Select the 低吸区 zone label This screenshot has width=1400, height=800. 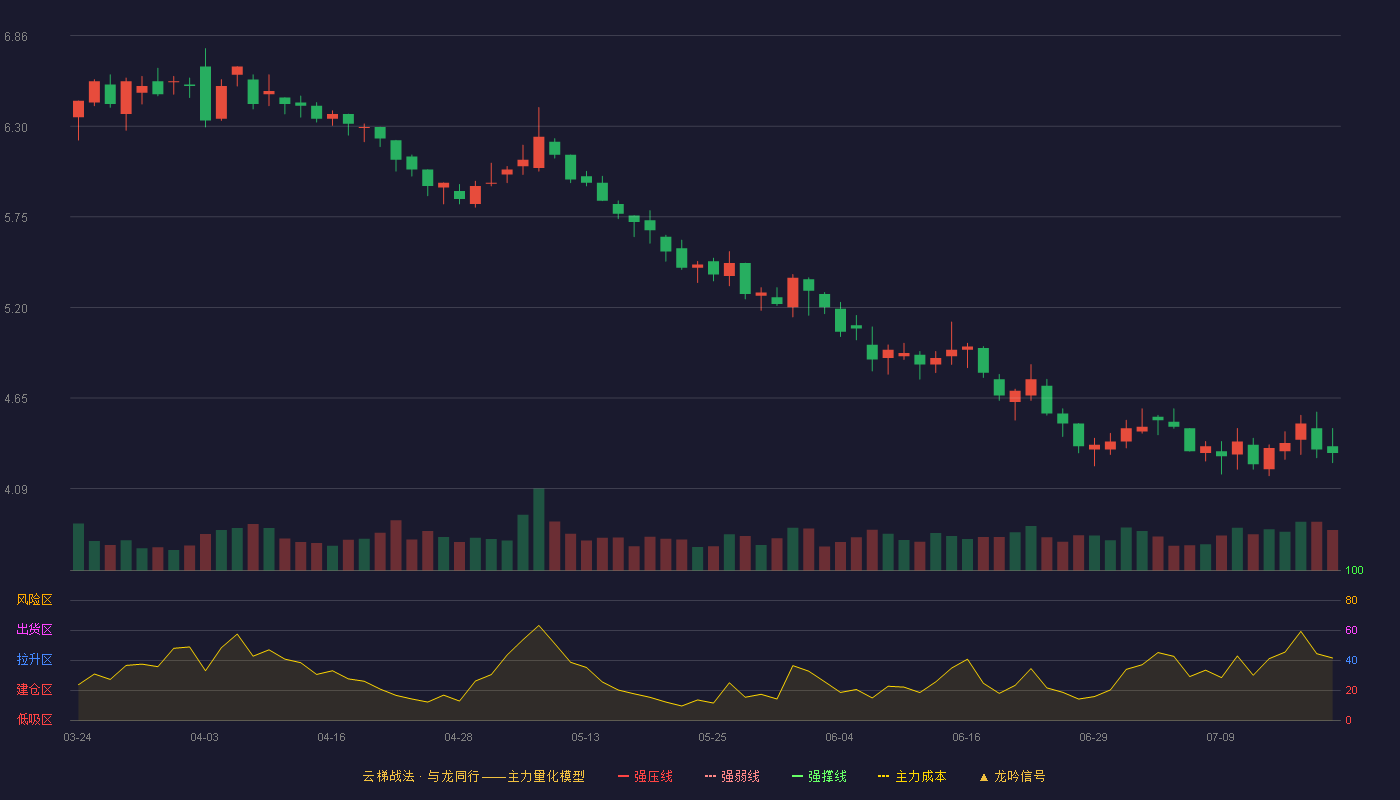click(x=34, y=719)
